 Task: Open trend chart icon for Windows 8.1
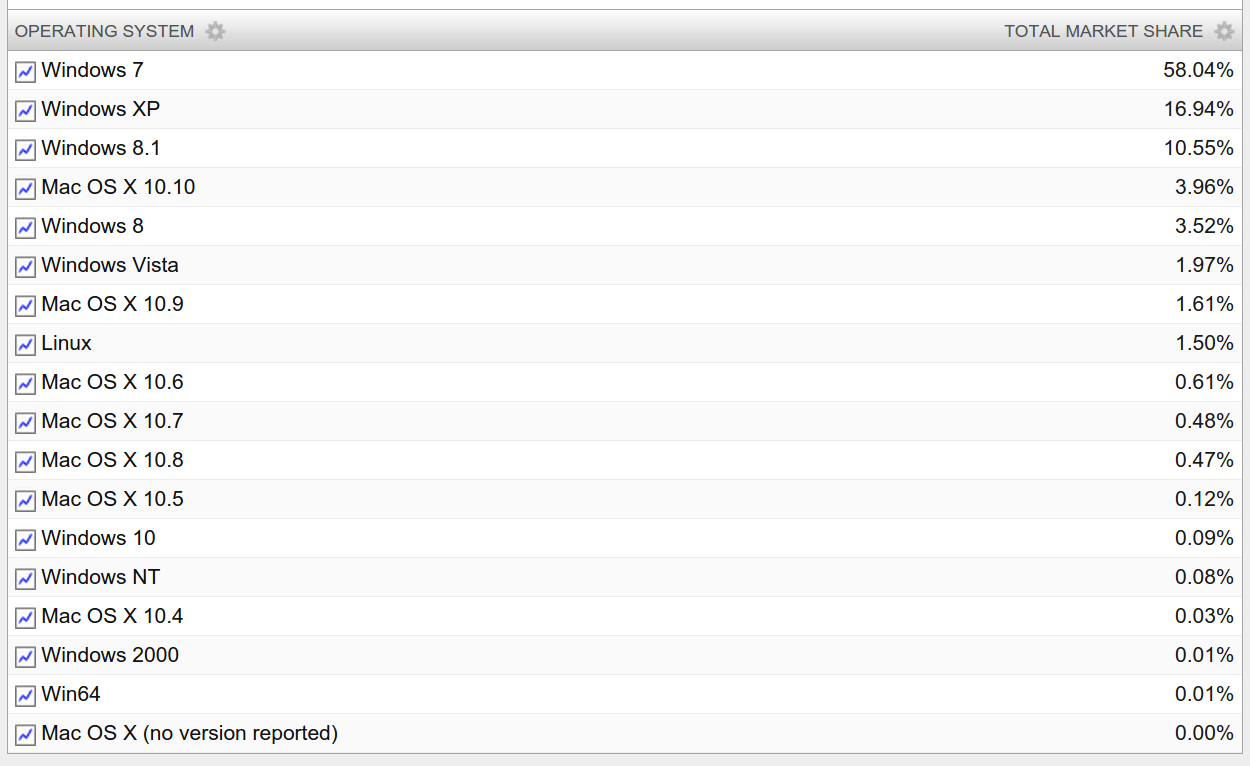point(25,150)
